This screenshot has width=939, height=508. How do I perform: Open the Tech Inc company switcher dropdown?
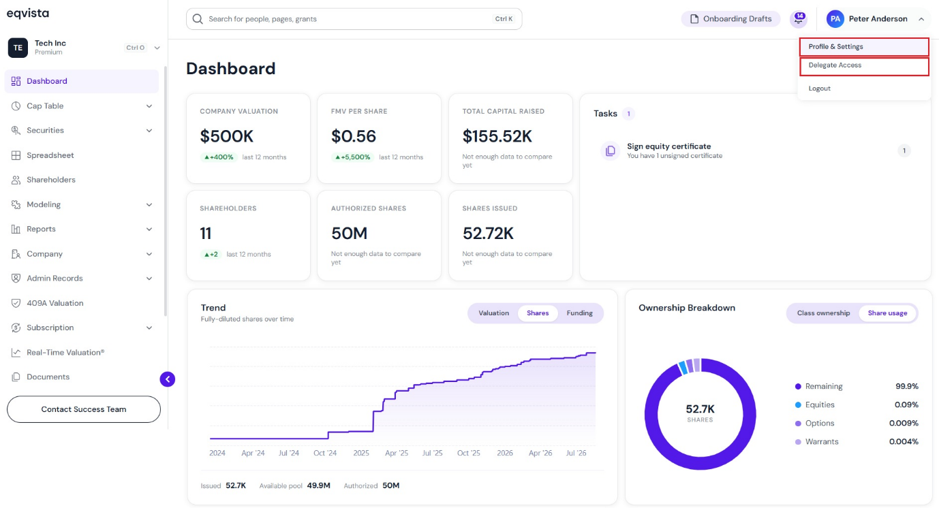point(157,48)
